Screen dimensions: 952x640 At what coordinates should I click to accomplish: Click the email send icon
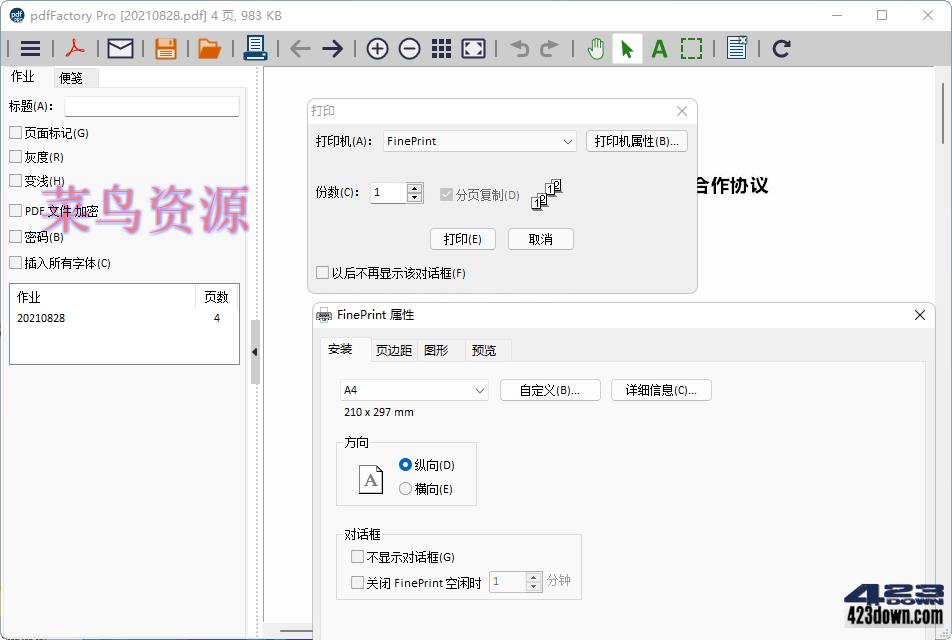[x=119, y=48]
